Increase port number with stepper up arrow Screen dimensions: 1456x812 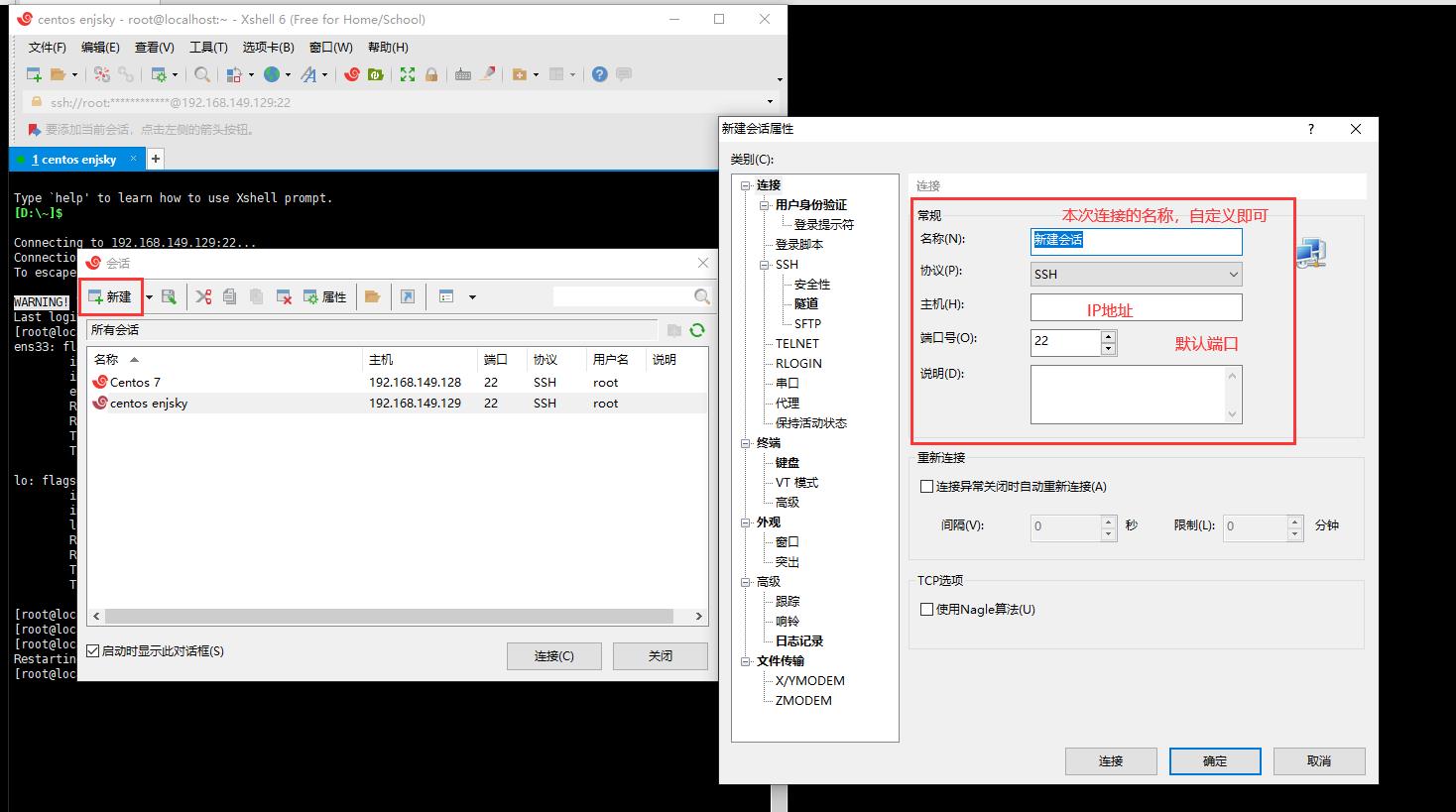(x=1109, y=336)
